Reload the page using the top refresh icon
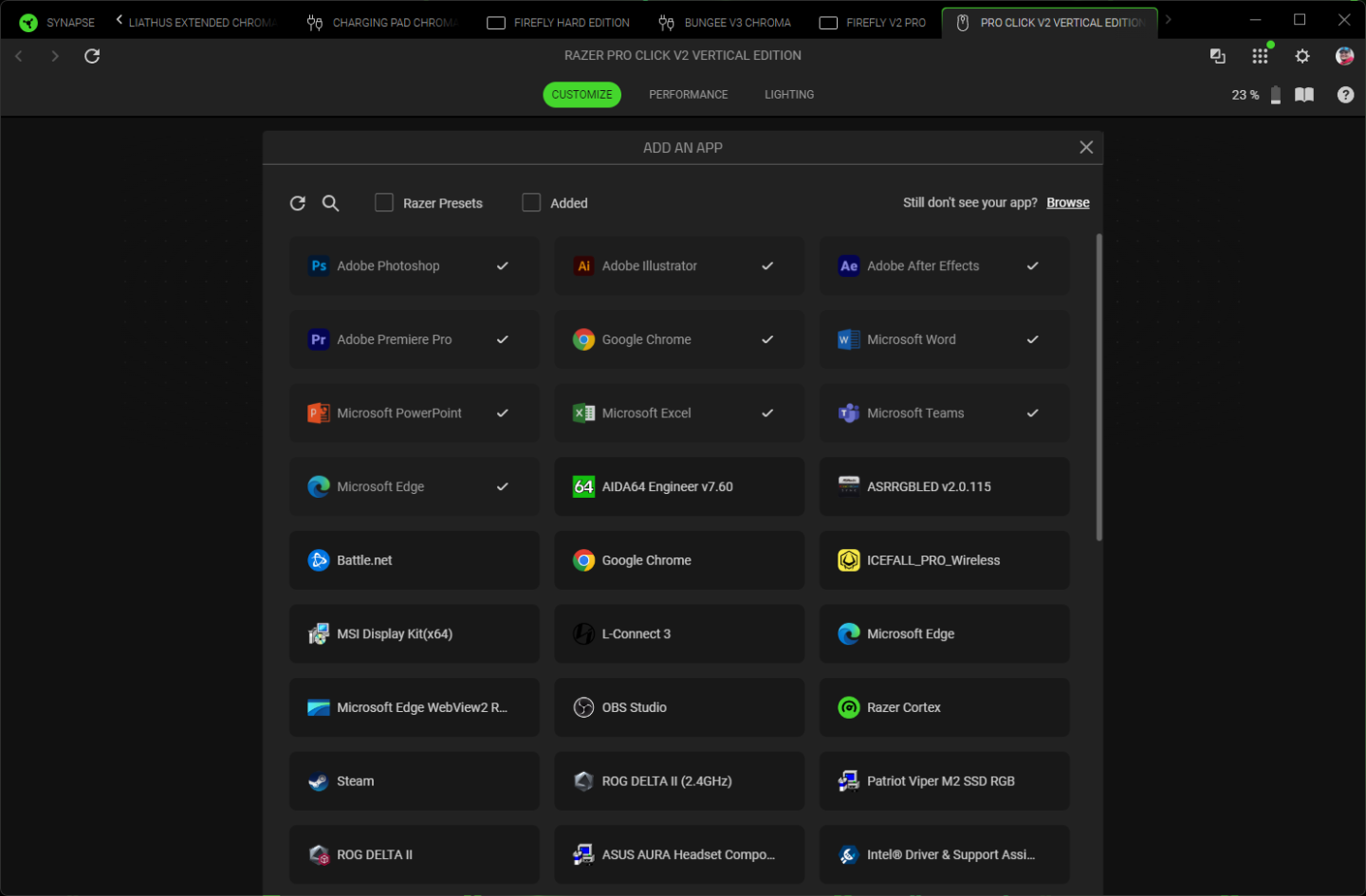This screenshot has width=1366, height=896. (92, 56)
